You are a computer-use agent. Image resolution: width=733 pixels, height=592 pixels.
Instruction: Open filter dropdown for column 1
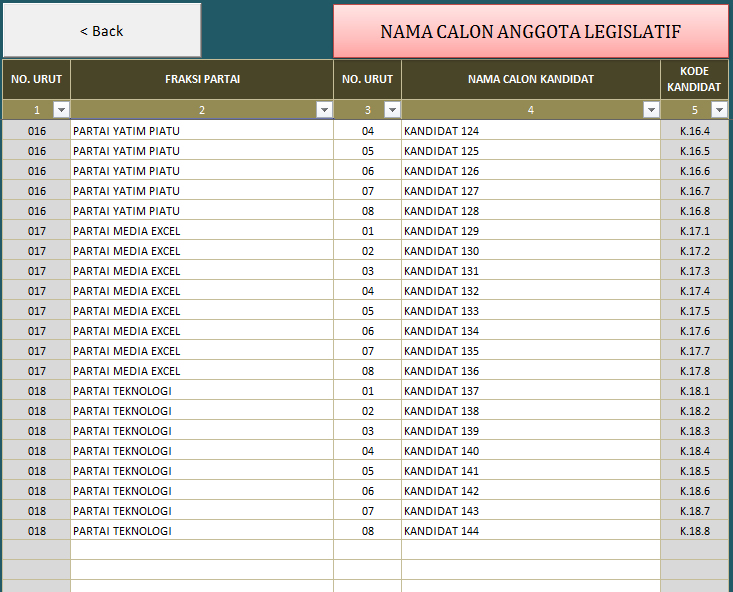(x=61, y=110)
